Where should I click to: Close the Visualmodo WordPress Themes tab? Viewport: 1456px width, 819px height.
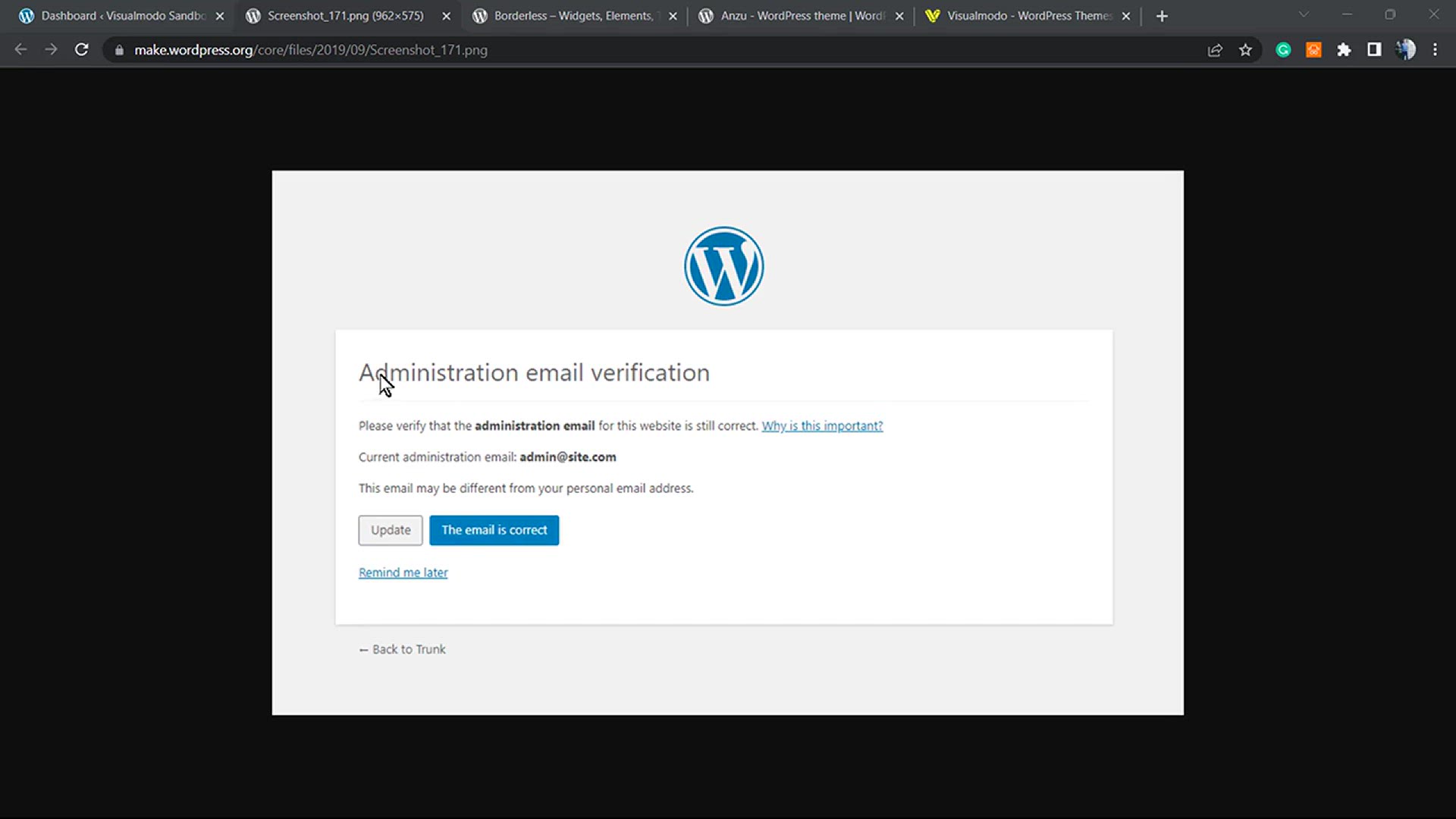pyautogui.click(x=1126, y=16)
